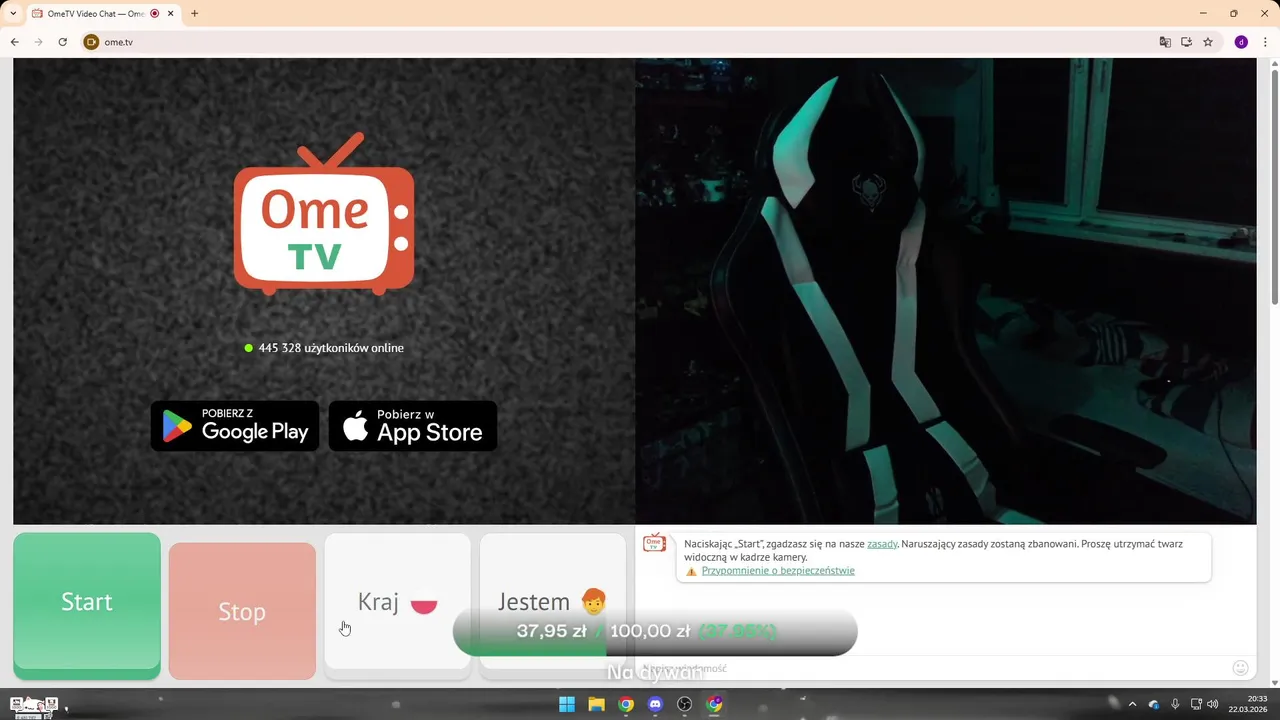Click the green Start button
The width and height of the screenshot is (1280, 720).
click(x=87, y=606)
